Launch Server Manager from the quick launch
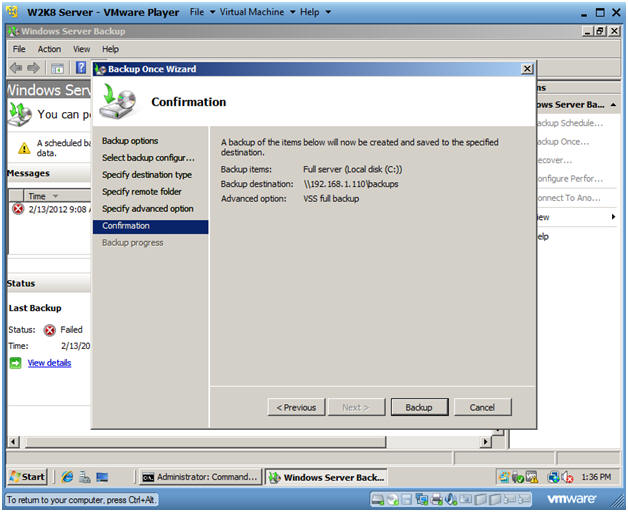Screen dimensions: 628x512 pyautogui.click(x=85, y=477)
